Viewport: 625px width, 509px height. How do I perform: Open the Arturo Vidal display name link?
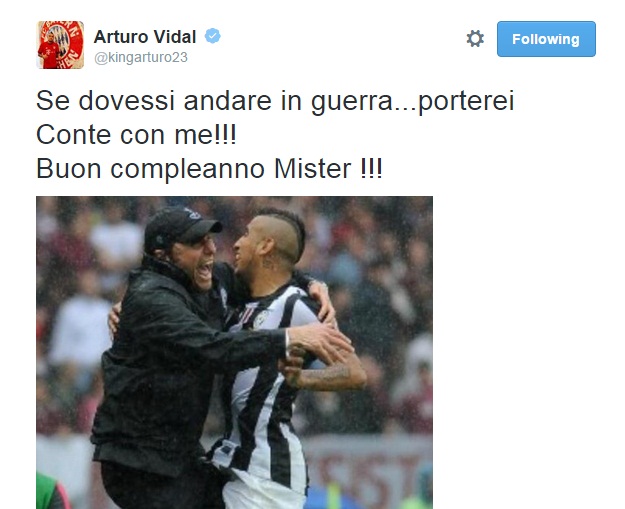[145, 37]
